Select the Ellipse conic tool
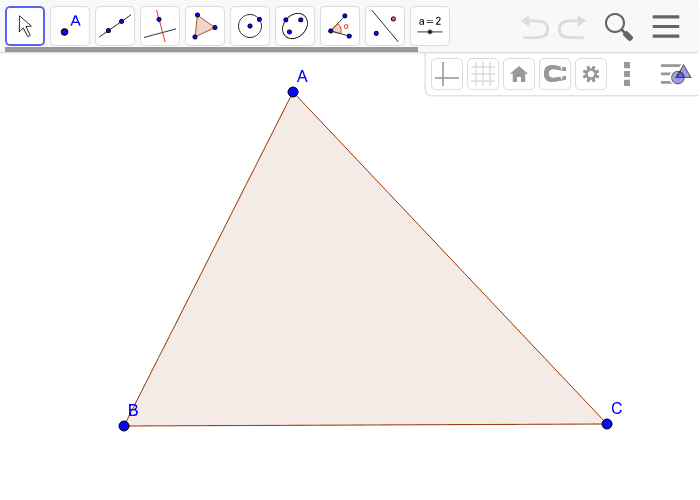The image size is (700, 500). 295,26
